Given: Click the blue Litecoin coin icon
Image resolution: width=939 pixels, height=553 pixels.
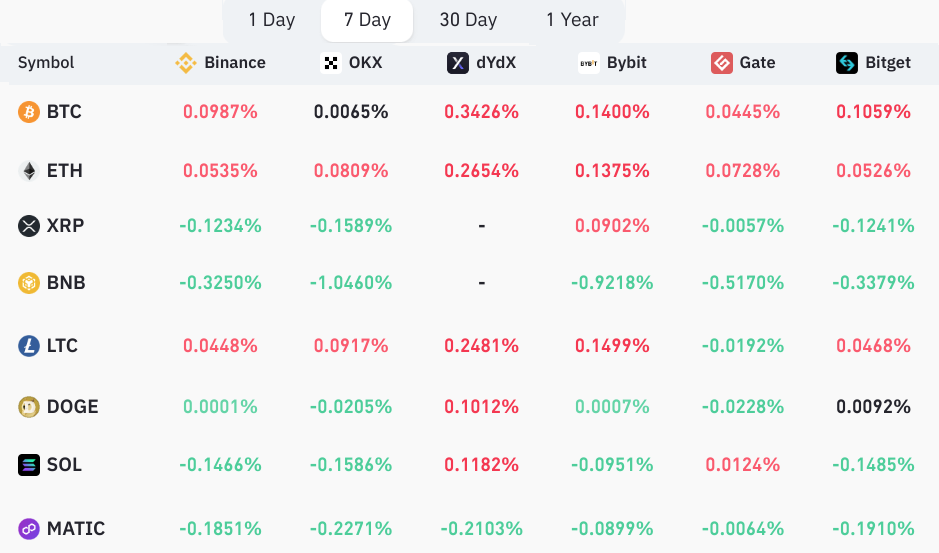Looking at the screenshot, I should tap(29, 346).
